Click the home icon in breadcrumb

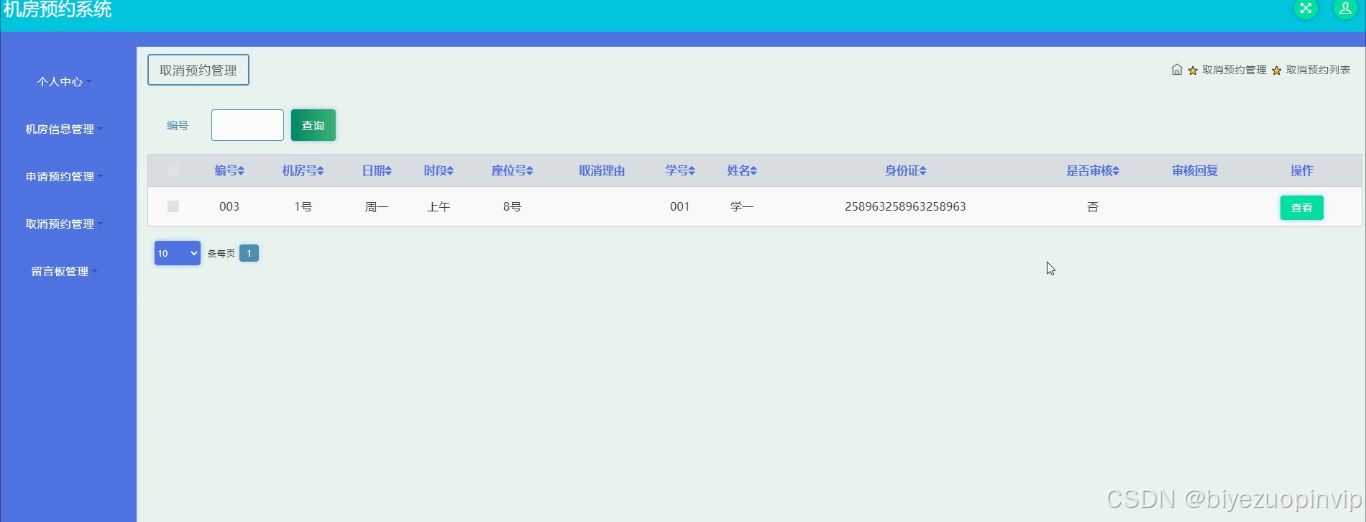pos(1177,70)
